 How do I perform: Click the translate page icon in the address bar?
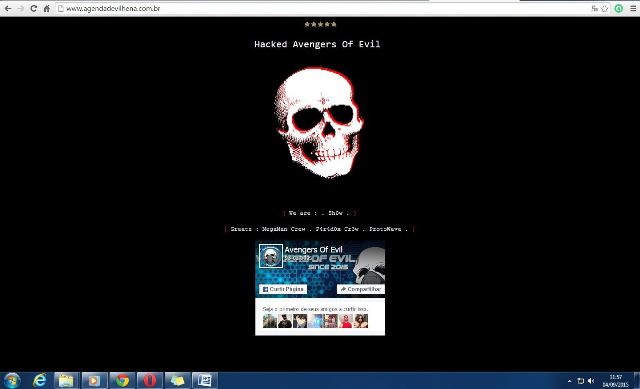(x=595, y=8)
